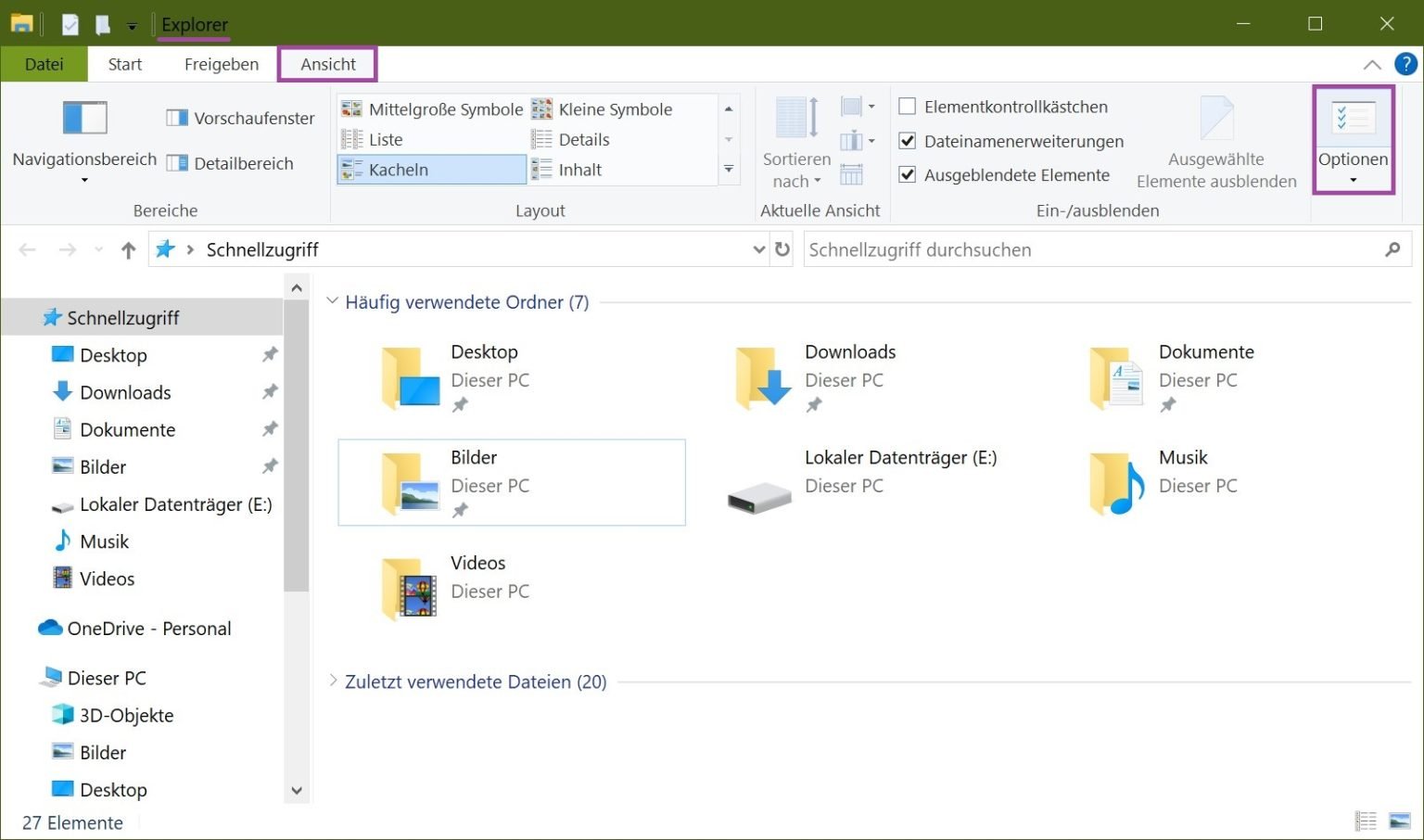Expand Zuletzt verwendete Dateien
The width and height of the screenshot is (1424, 840).
(x=333, y=681)
